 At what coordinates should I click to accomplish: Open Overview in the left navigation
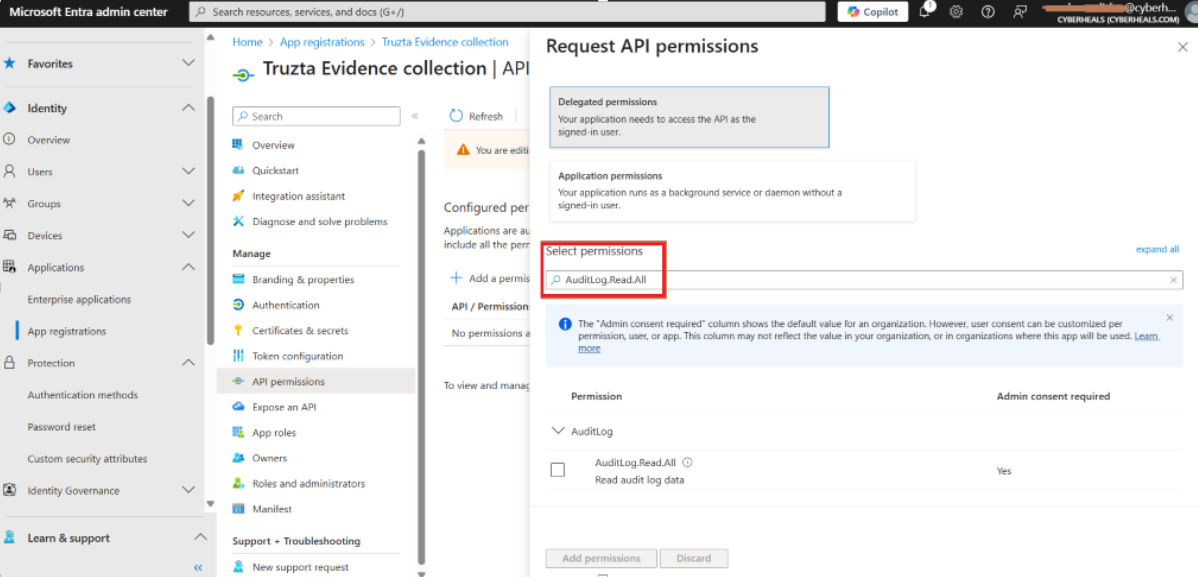[x=48, y=140]
